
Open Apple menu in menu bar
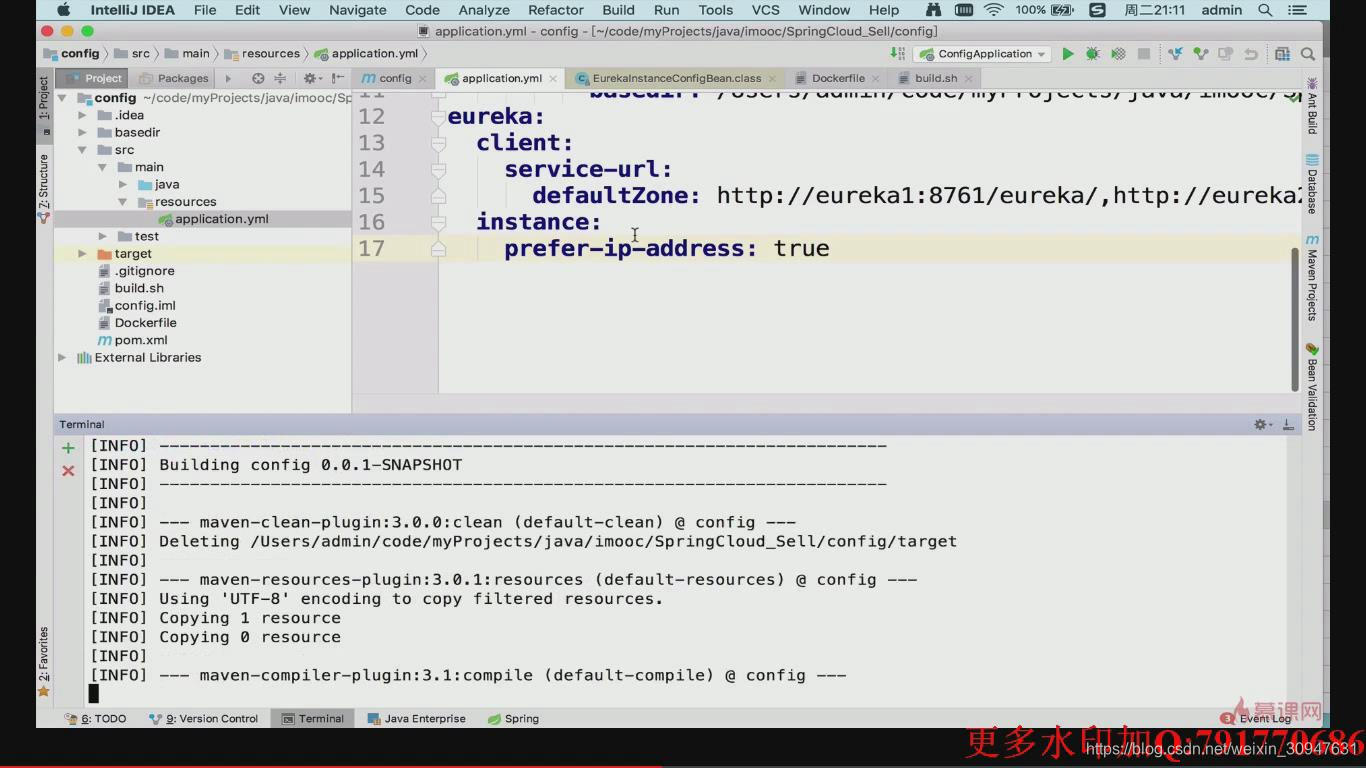point(63,10)
